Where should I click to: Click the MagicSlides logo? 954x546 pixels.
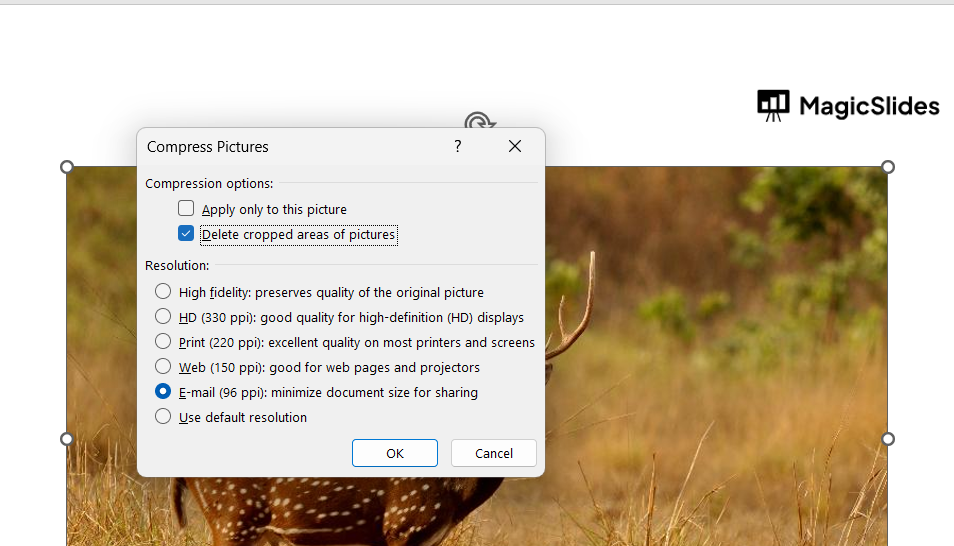(848, 106)
